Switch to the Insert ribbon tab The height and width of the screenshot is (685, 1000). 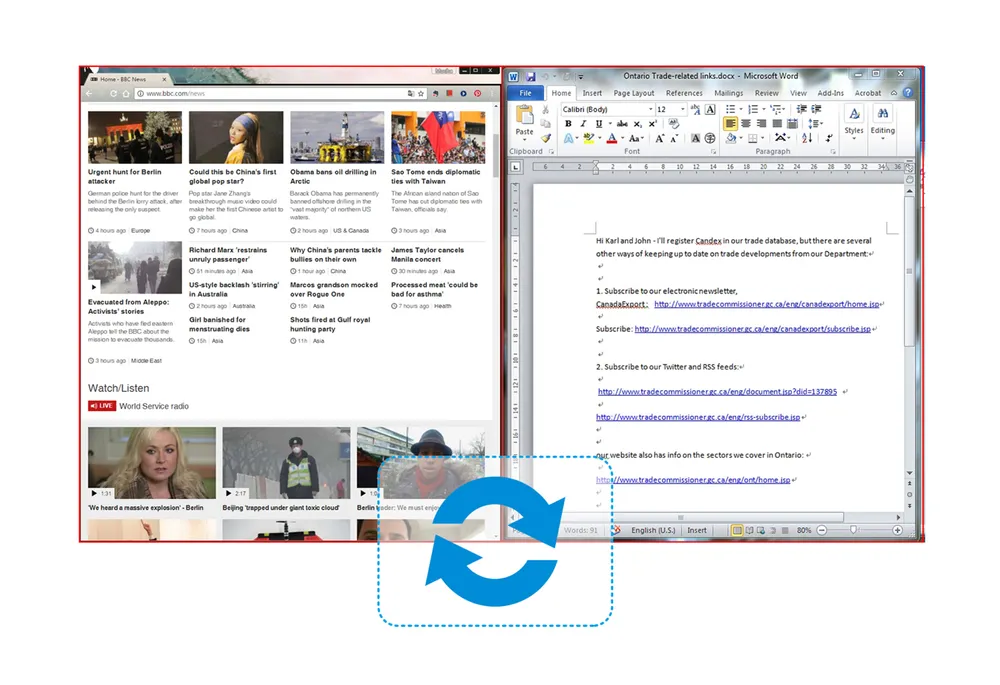click(x=592, y=93)
